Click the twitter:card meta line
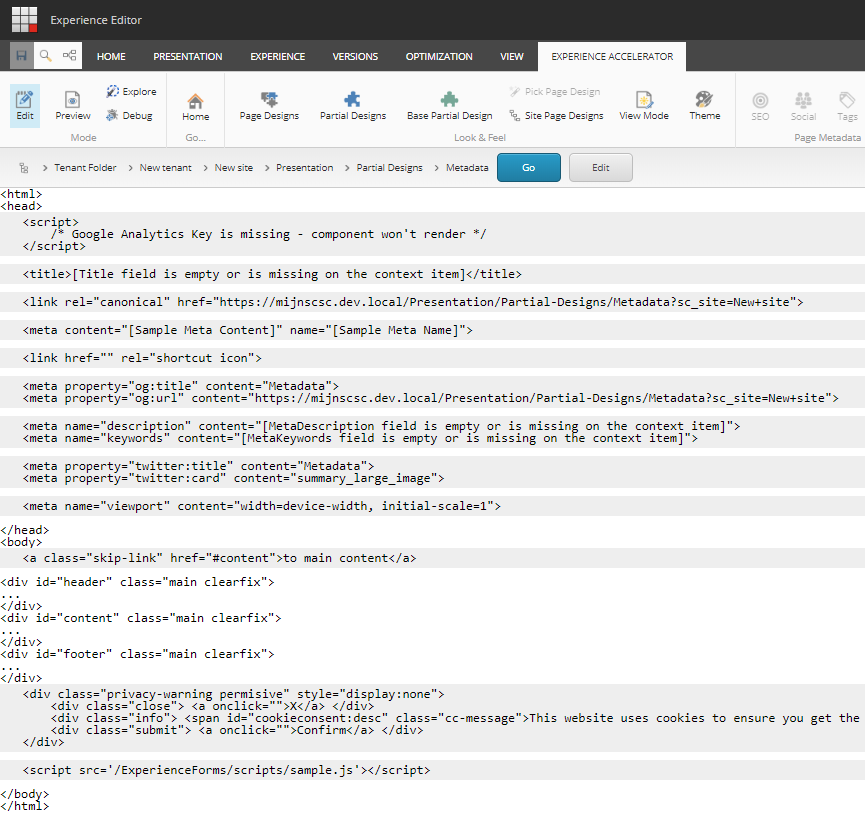Image resolution: width=865 pixels, height=820 pixels. point(233,478)
